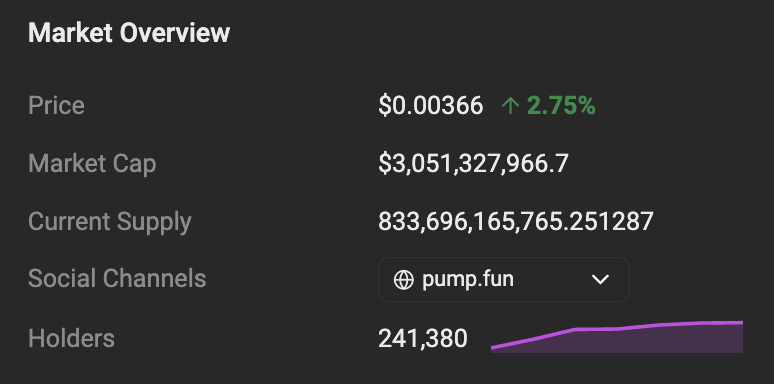The width and height of the screenshot is (774, 384).
Task: Click the chevron arrow in Social Channels
Action: coord(600,280)
